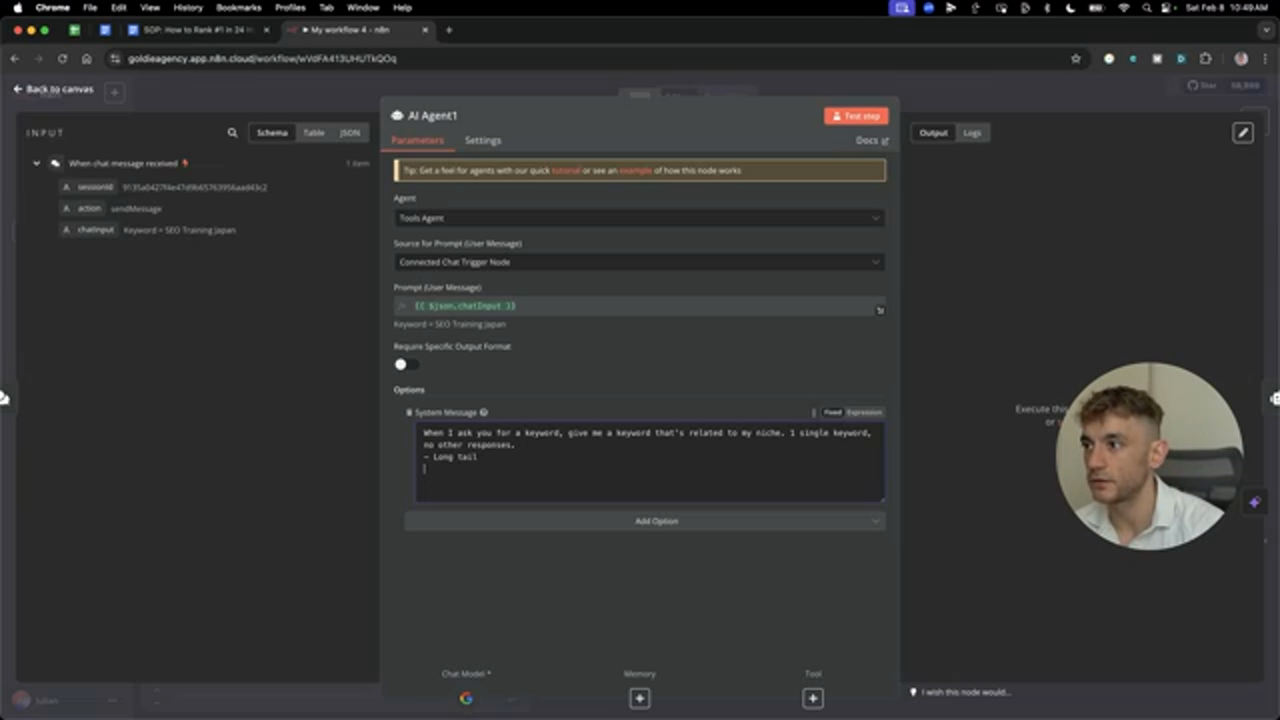Click the Wi-Fi icon in menu bar

point(1123,7)
